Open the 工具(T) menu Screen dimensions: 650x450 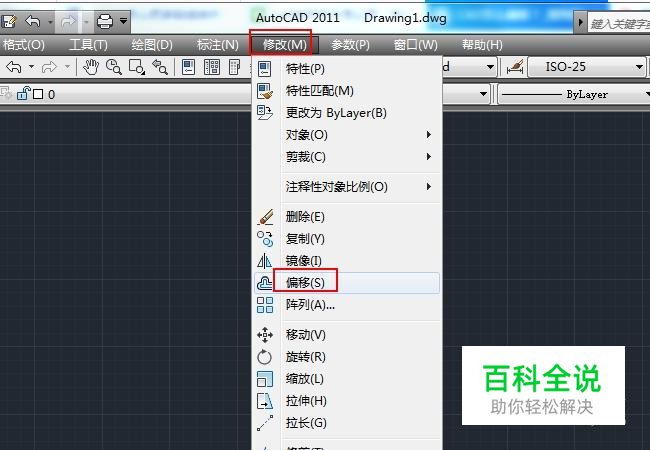88,45
